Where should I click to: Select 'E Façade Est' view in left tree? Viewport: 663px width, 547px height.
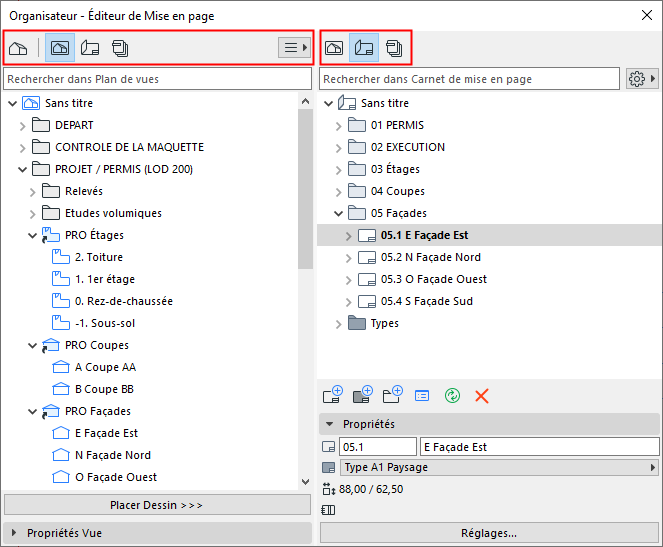point(107,433)
